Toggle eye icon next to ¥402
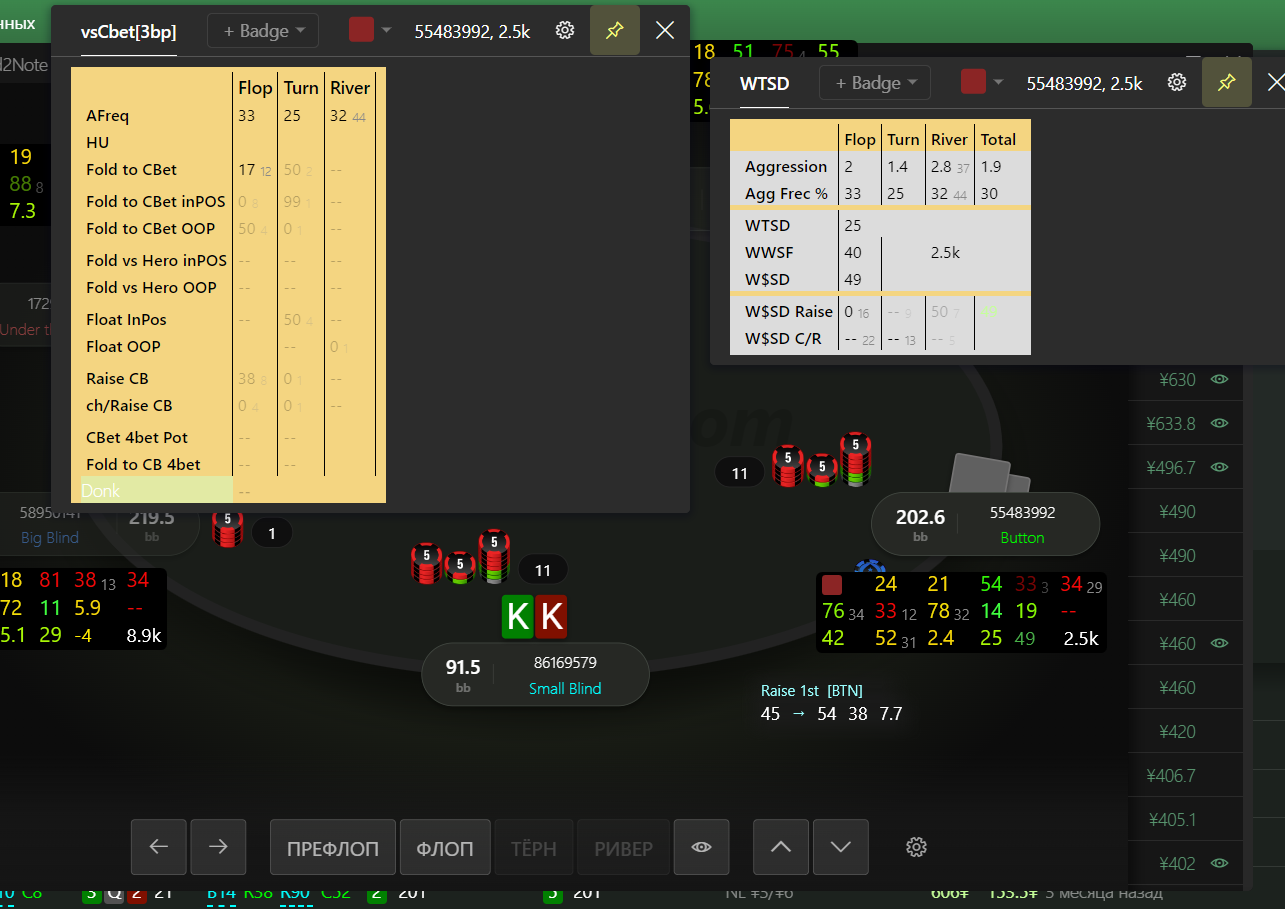 click(x=1219, y=863)
